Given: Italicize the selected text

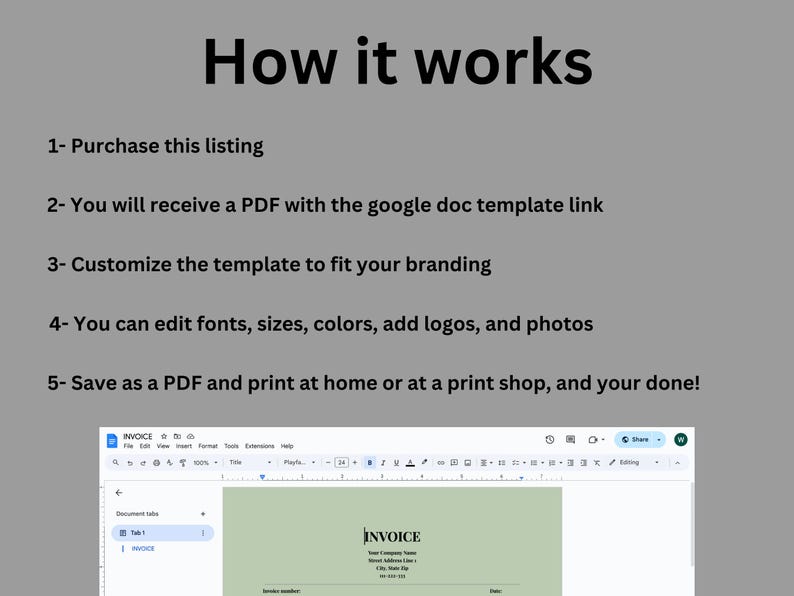Looking at the screenshot, I should point(383,463).
